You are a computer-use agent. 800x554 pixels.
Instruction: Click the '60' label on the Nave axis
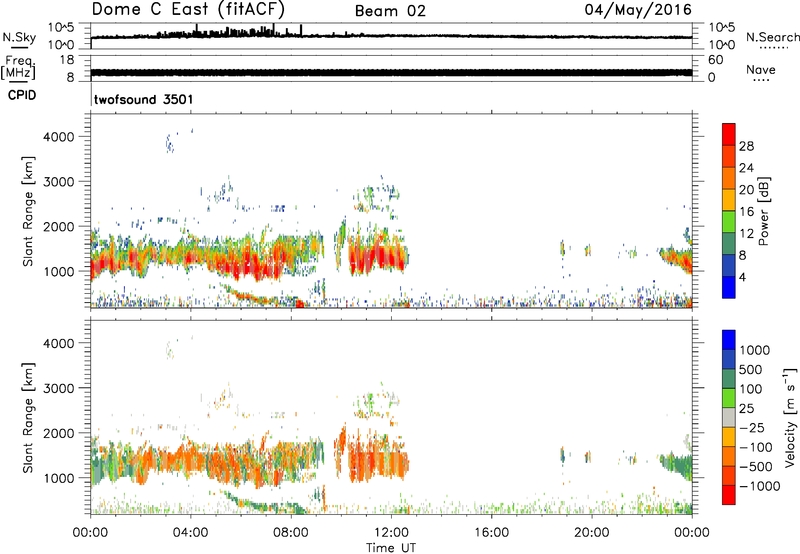coord(715,60)
